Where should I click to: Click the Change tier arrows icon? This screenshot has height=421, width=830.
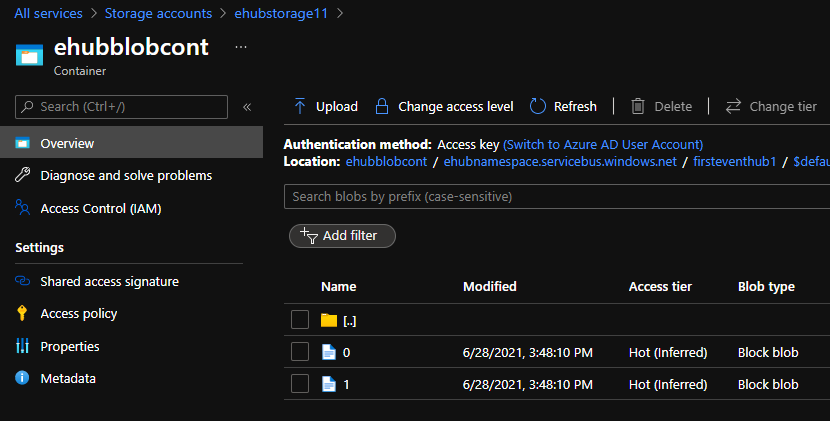click(733, 106)
